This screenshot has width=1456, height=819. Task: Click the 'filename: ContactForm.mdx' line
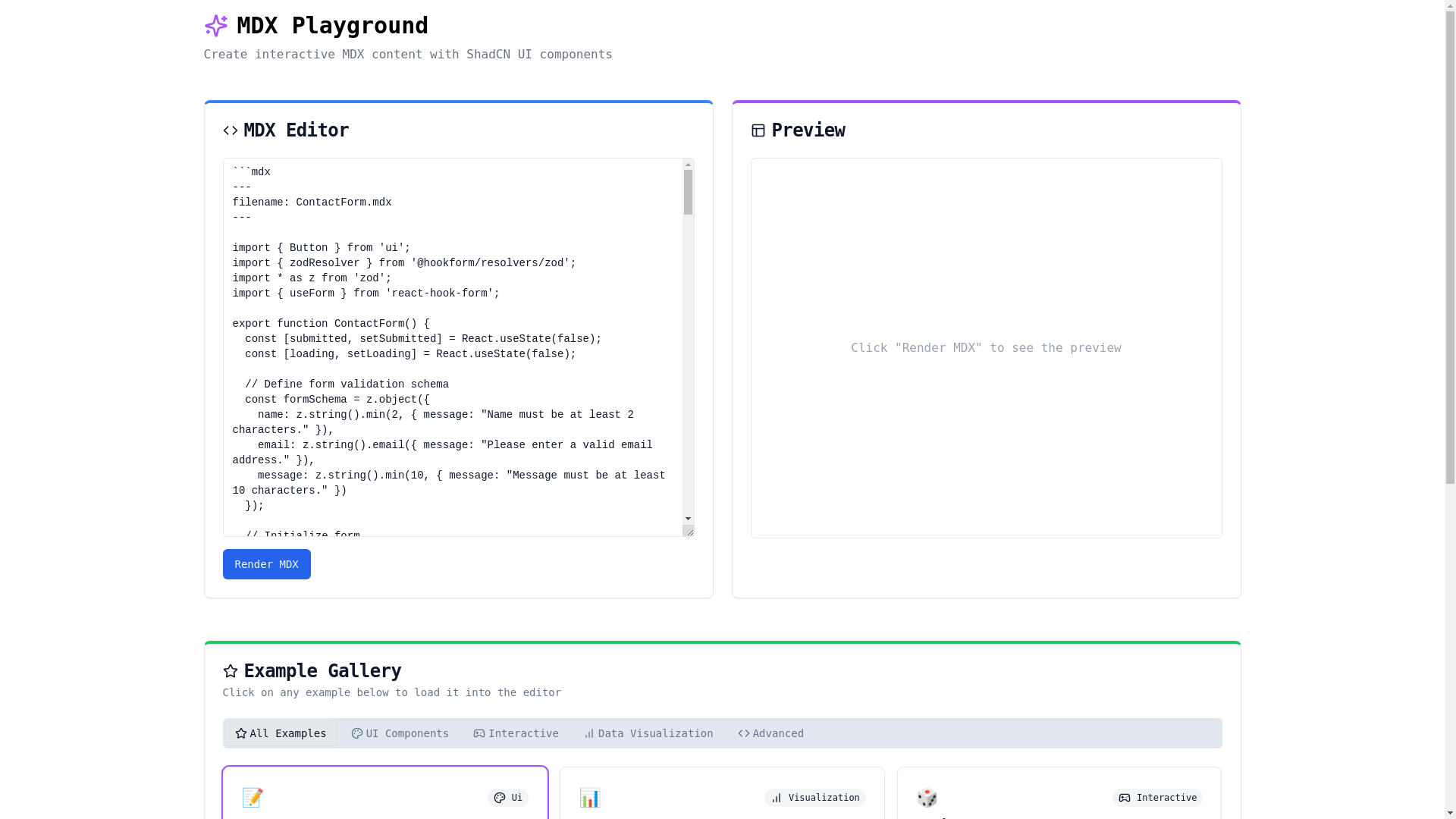pos(312,202)
